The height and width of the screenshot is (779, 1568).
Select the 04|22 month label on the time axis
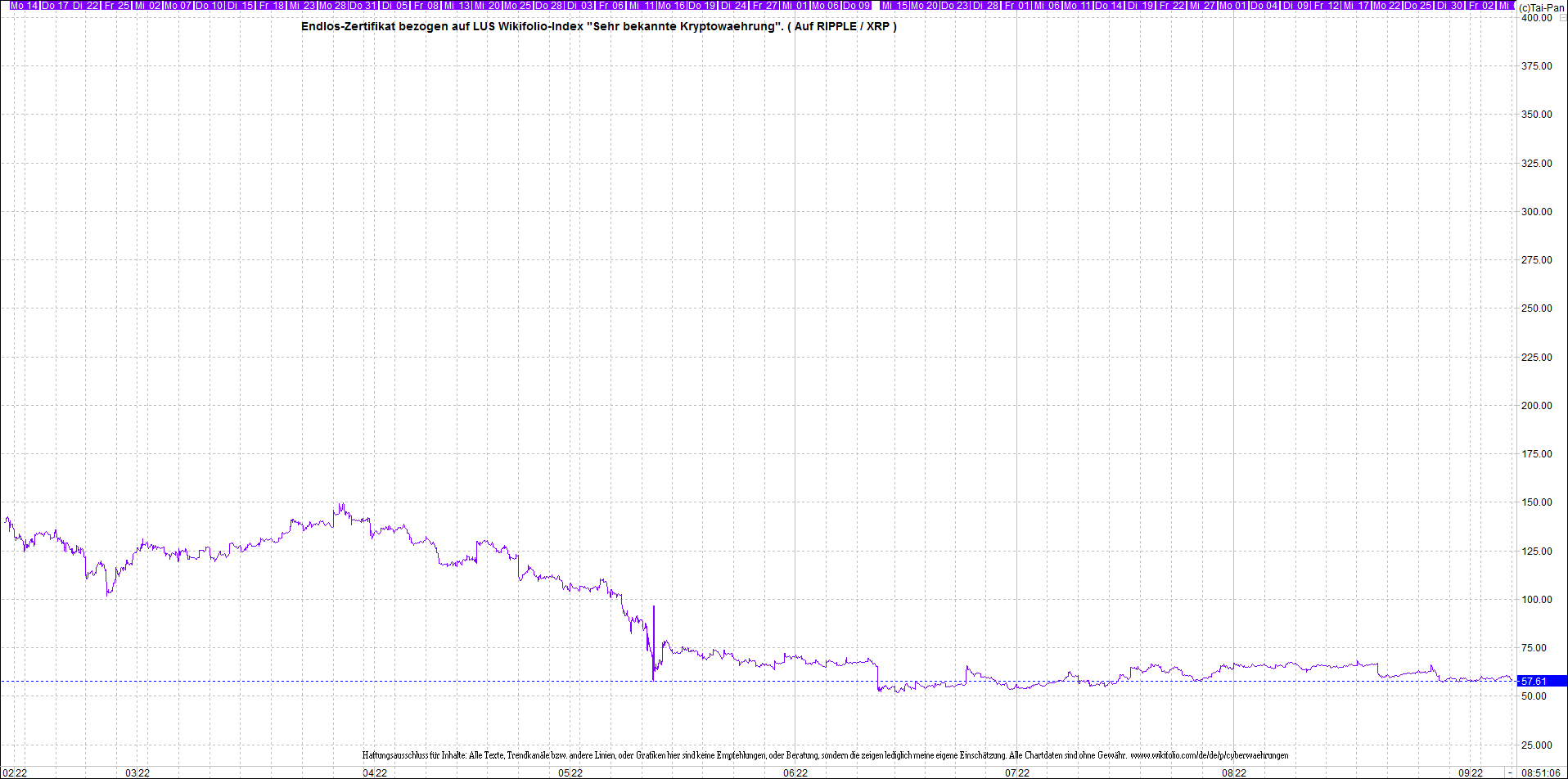pyautogui.click(x=375, y=772)
